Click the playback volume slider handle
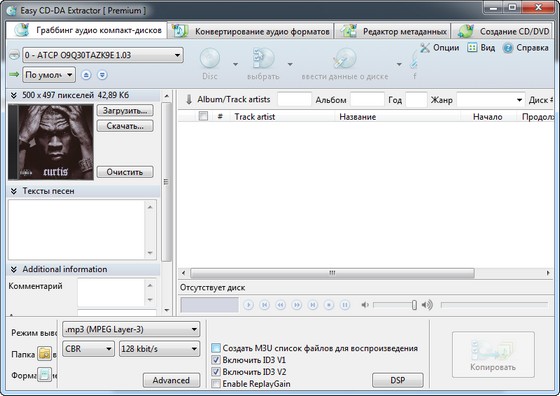The width and height of the screenshot is (560, 396). coord(414,305)
